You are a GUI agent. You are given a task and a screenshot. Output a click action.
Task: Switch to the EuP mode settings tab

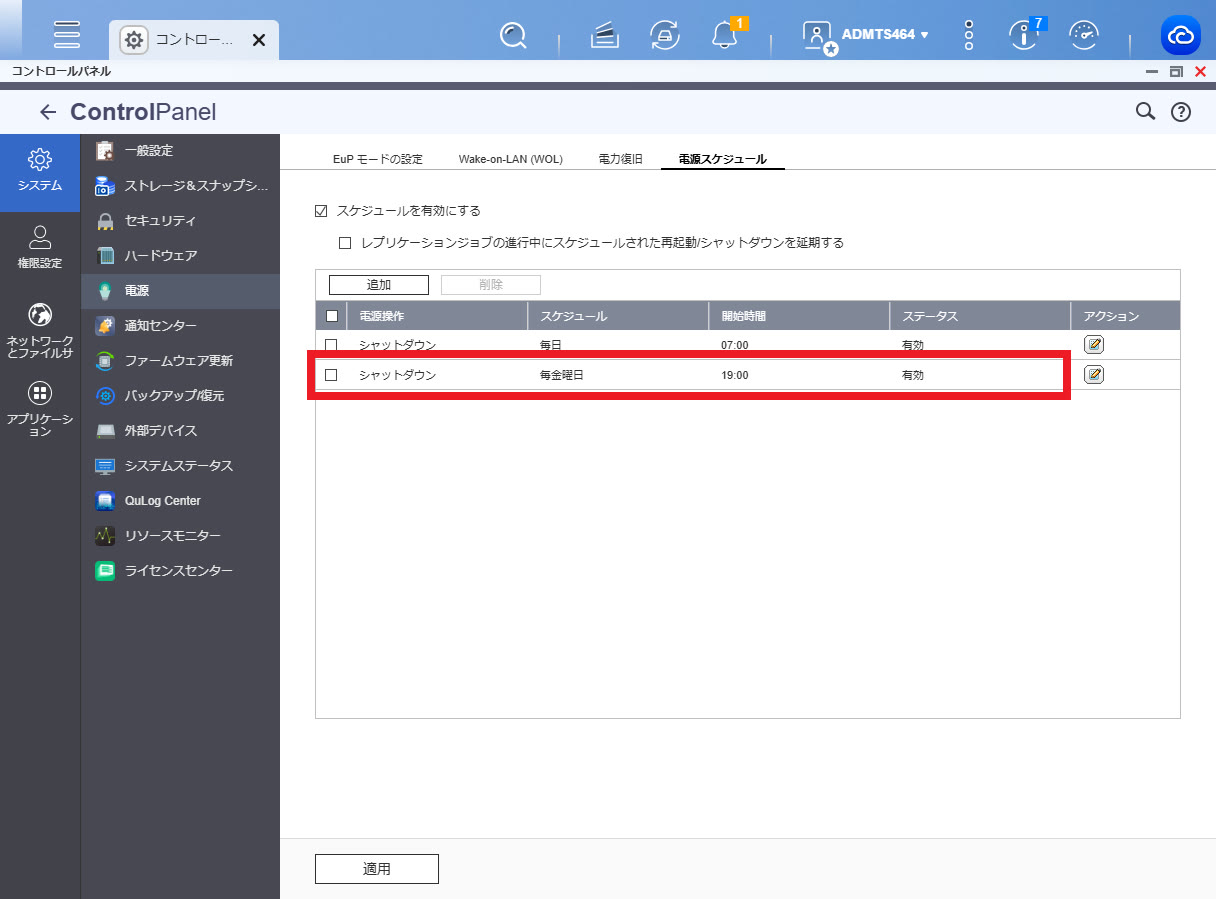pos(378,159)
